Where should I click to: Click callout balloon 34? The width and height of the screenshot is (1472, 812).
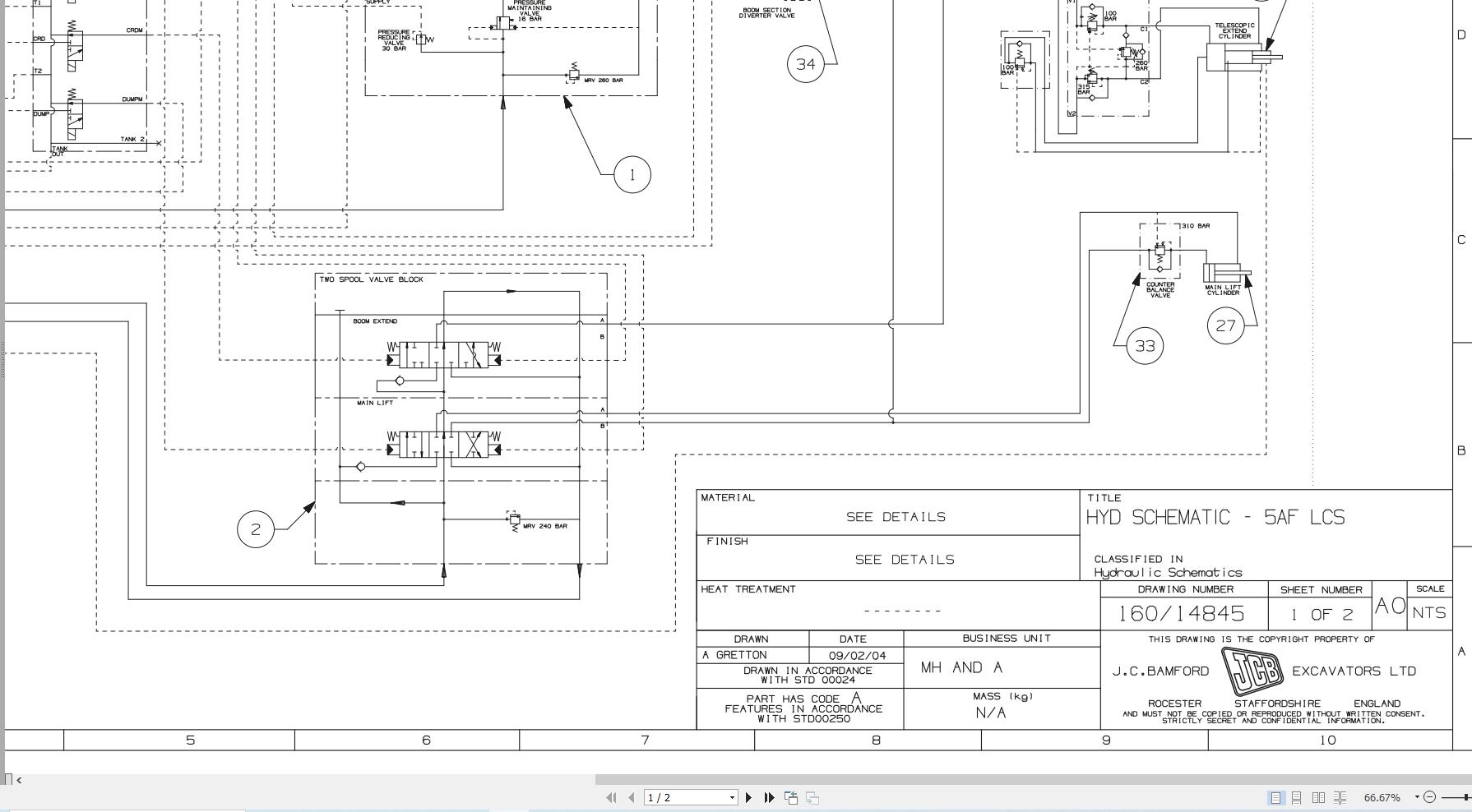pos(805,63)
